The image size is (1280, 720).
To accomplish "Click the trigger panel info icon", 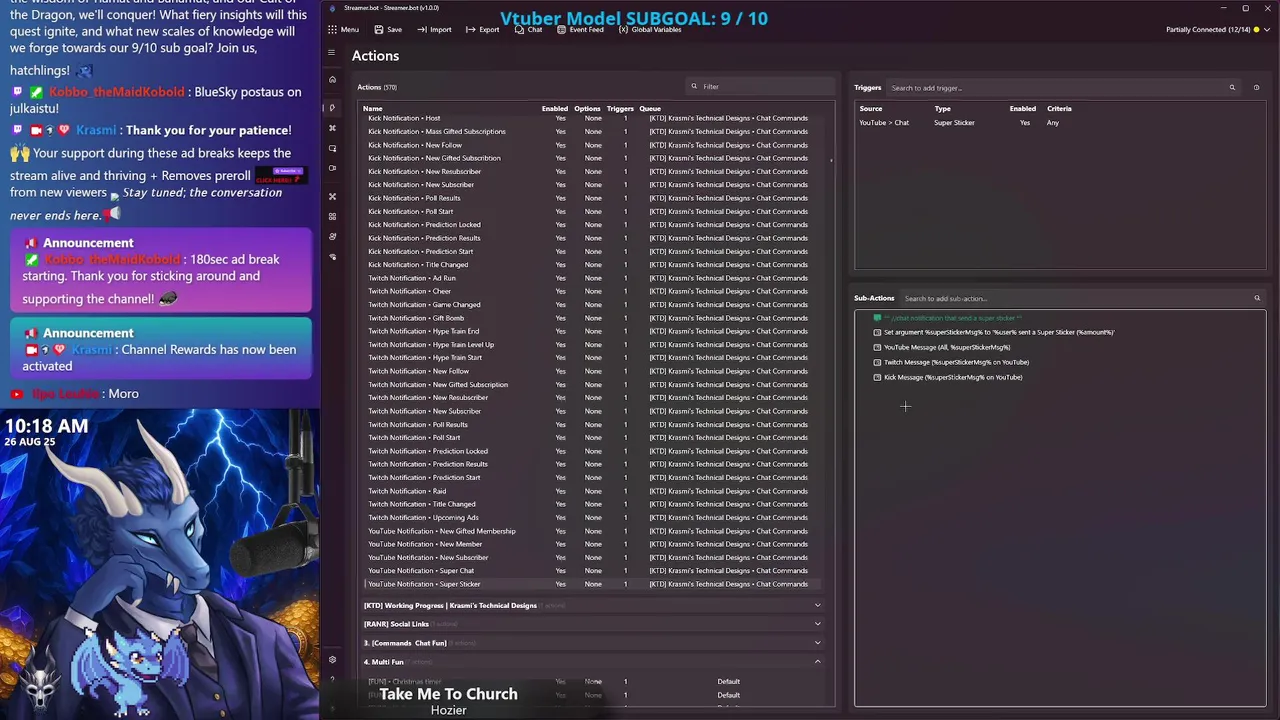I will (1256, 88).
